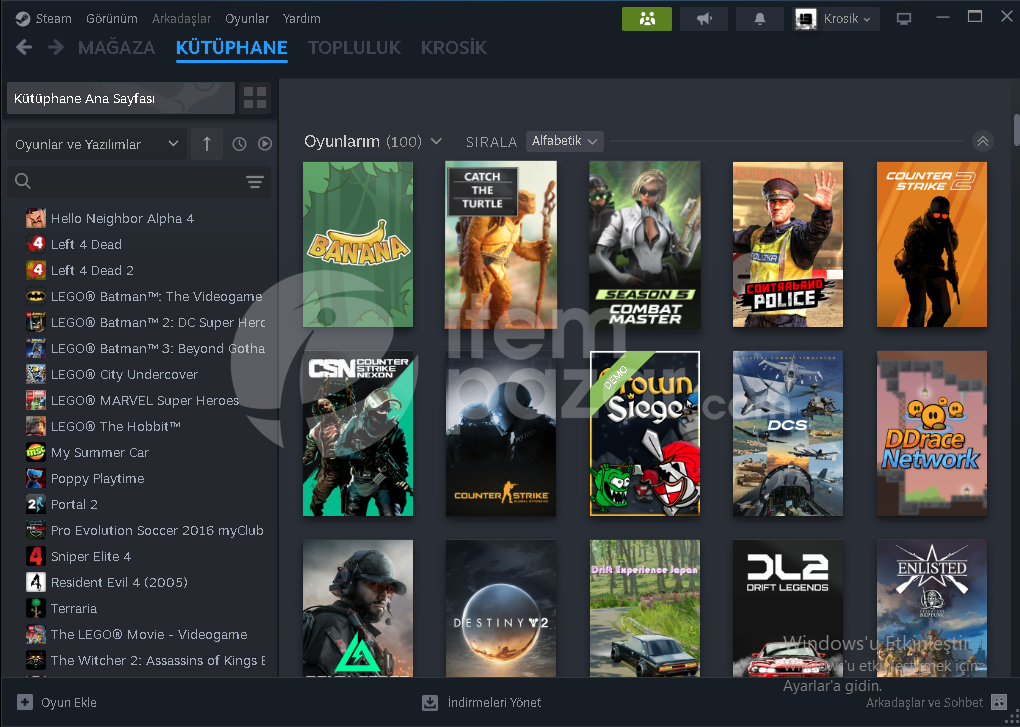1020x727 pixels.
Task: Switch to the KROSİK profile tab
Action: pyautogui.click(x=454, y=47)
